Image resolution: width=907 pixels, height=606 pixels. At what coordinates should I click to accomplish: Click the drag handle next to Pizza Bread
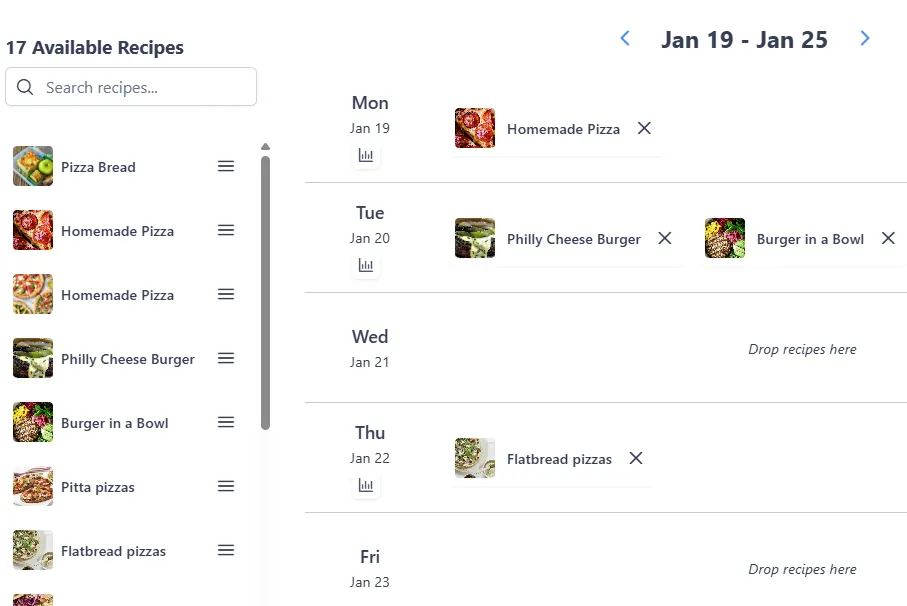[226, 166]
